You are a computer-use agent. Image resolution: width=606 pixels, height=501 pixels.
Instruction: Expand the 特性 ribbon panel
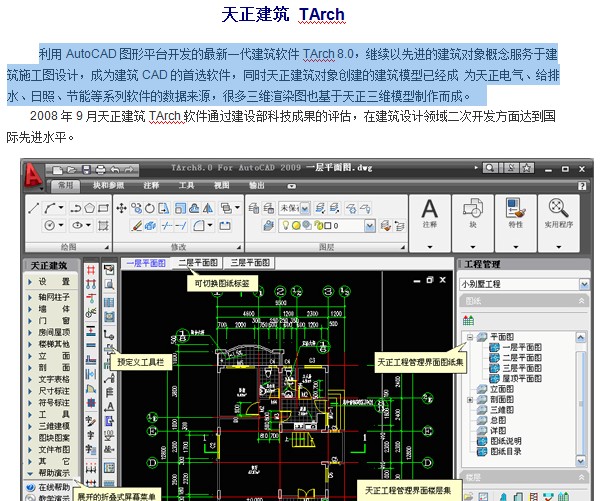516,247
